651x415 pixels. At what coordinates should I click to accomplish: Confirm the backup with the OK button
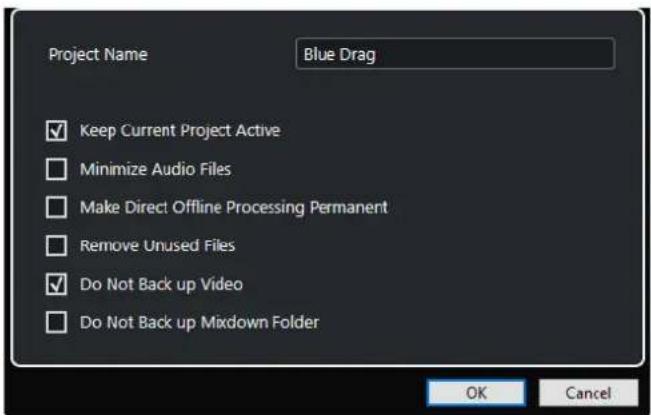coord(476,393)
